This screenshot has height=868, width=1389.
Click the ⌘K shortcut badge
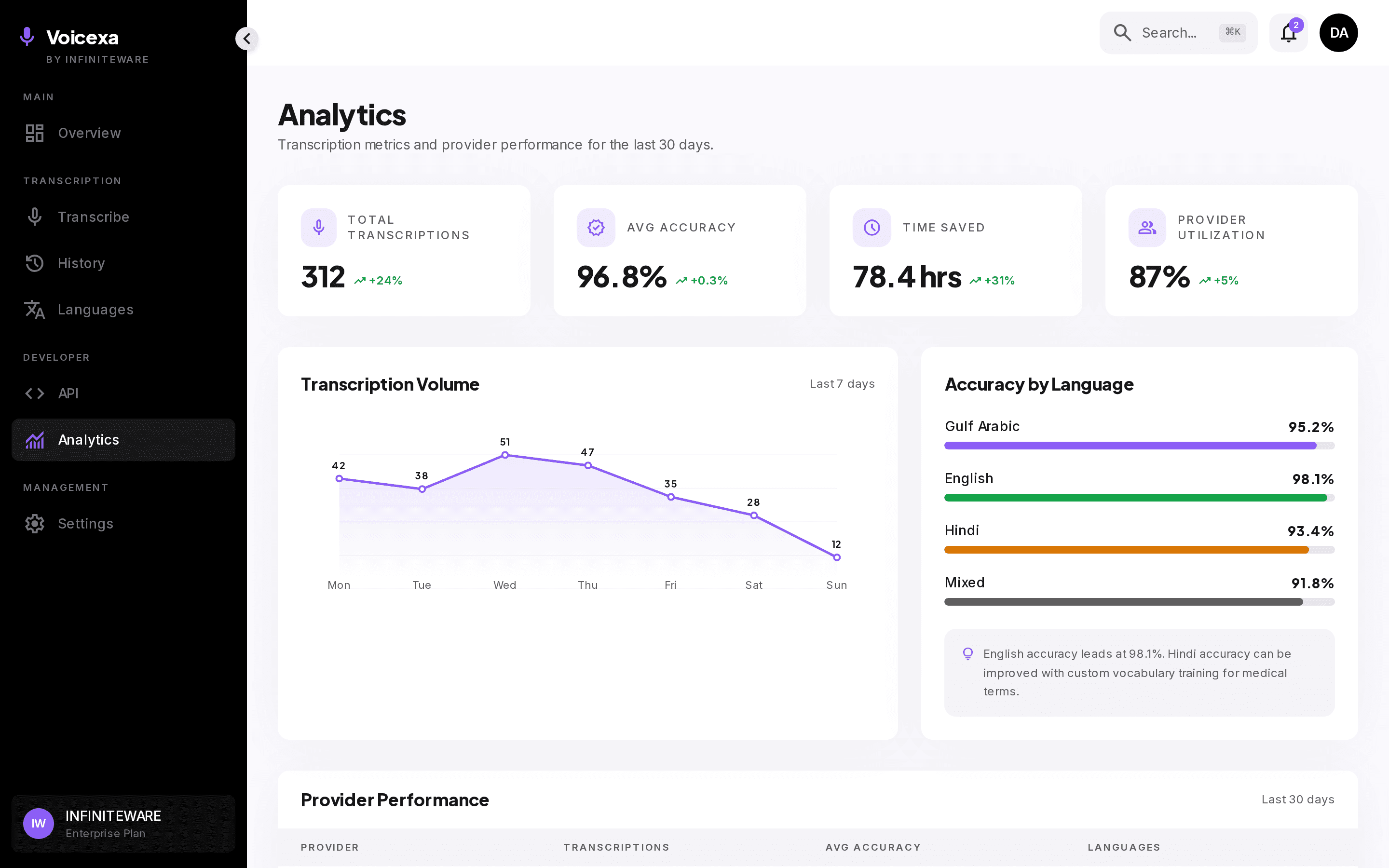coord(1232,32)
